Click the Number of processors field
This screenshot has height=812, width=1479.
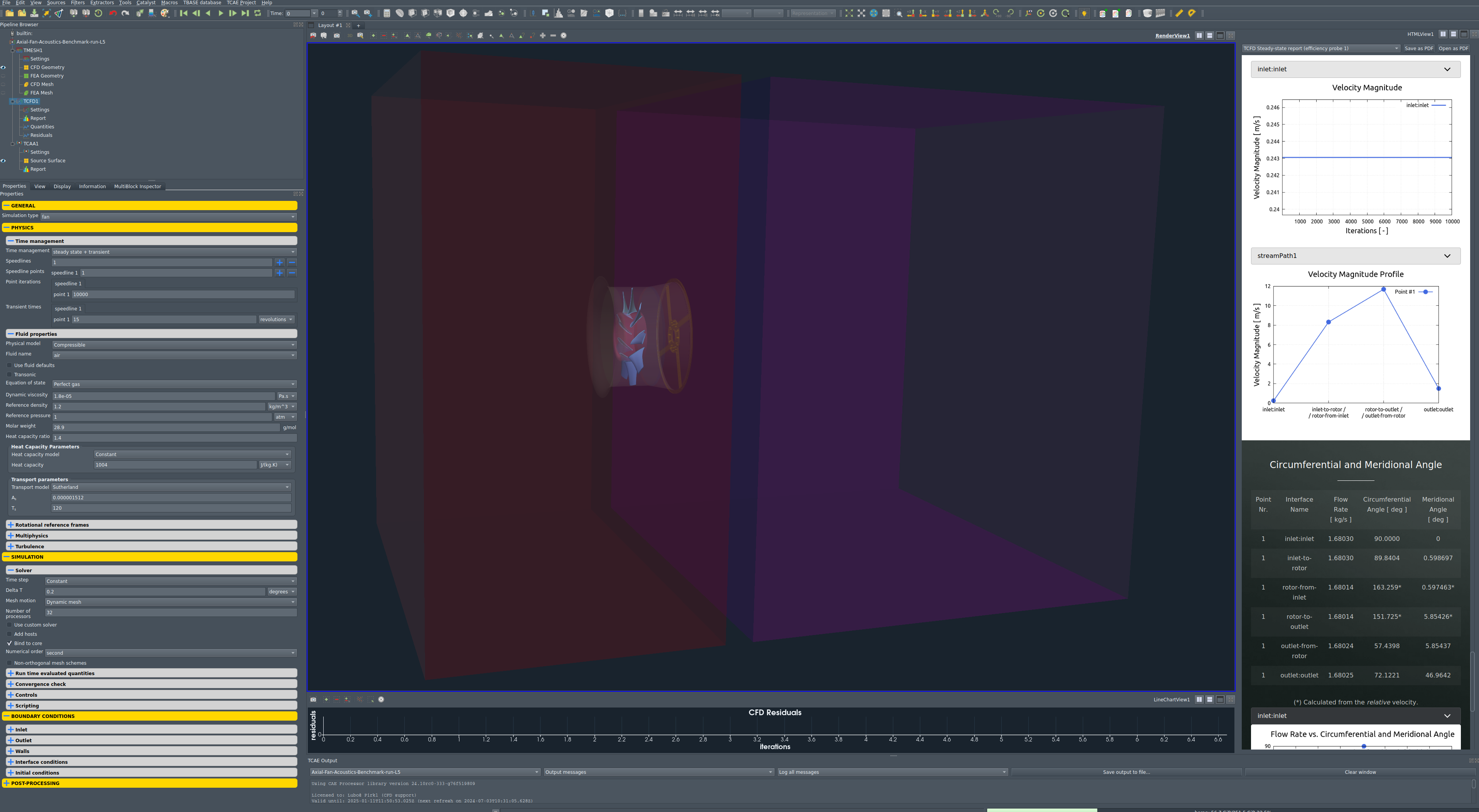point(171,612)
